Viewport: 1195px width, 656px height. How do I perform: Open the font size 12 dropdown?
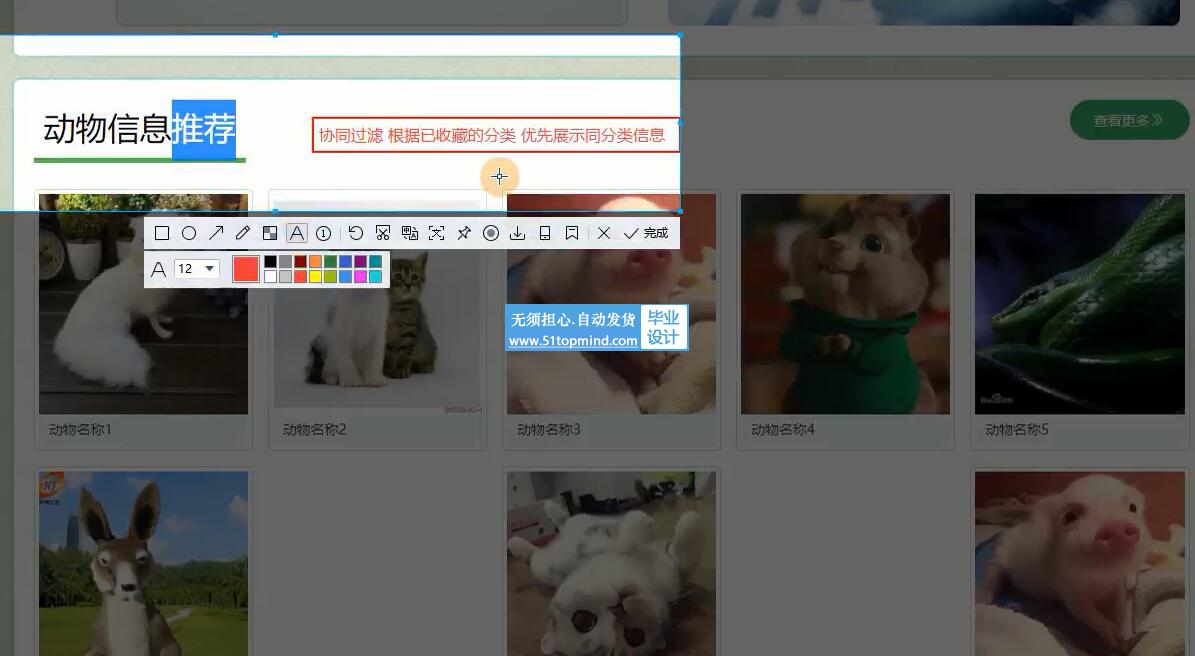coord(197,269)
